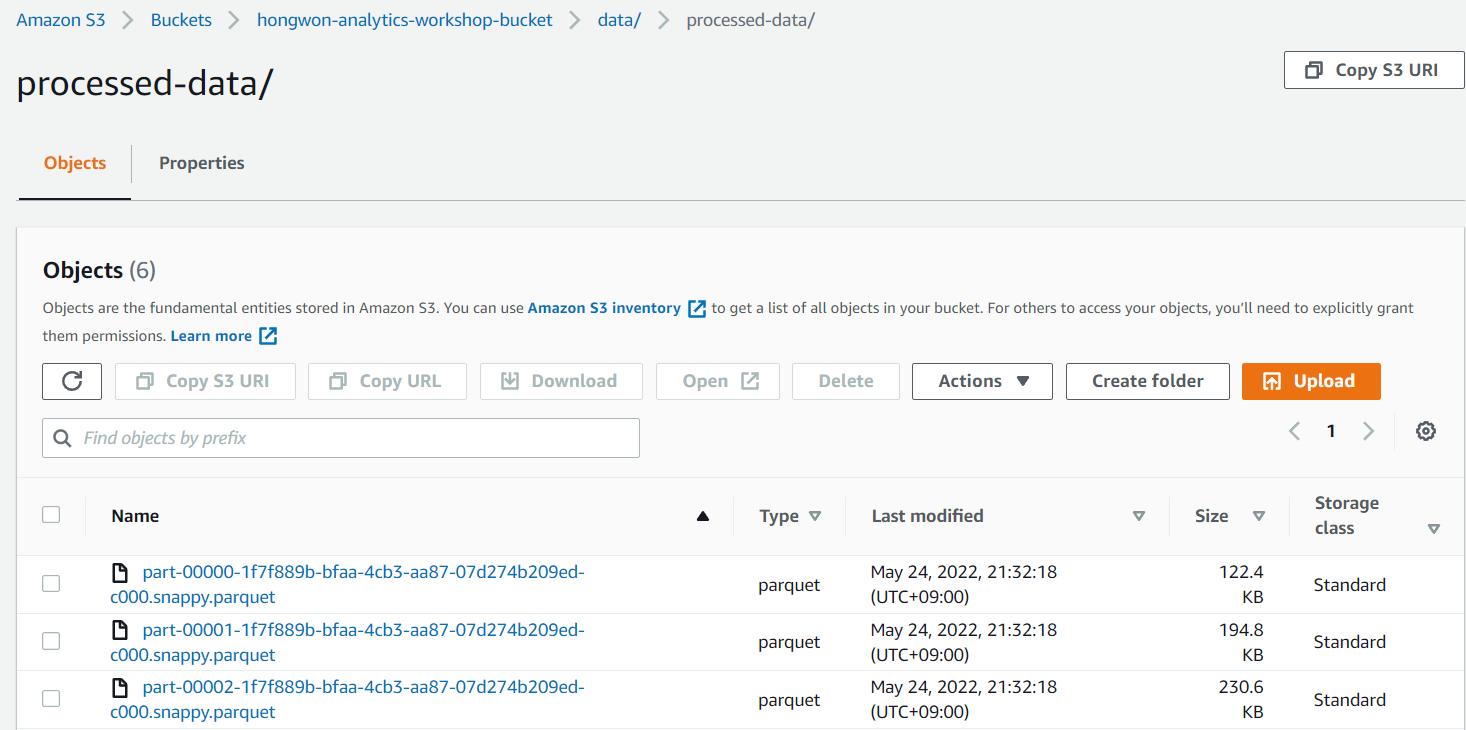Click the search magnifier icon

point(62,438)
